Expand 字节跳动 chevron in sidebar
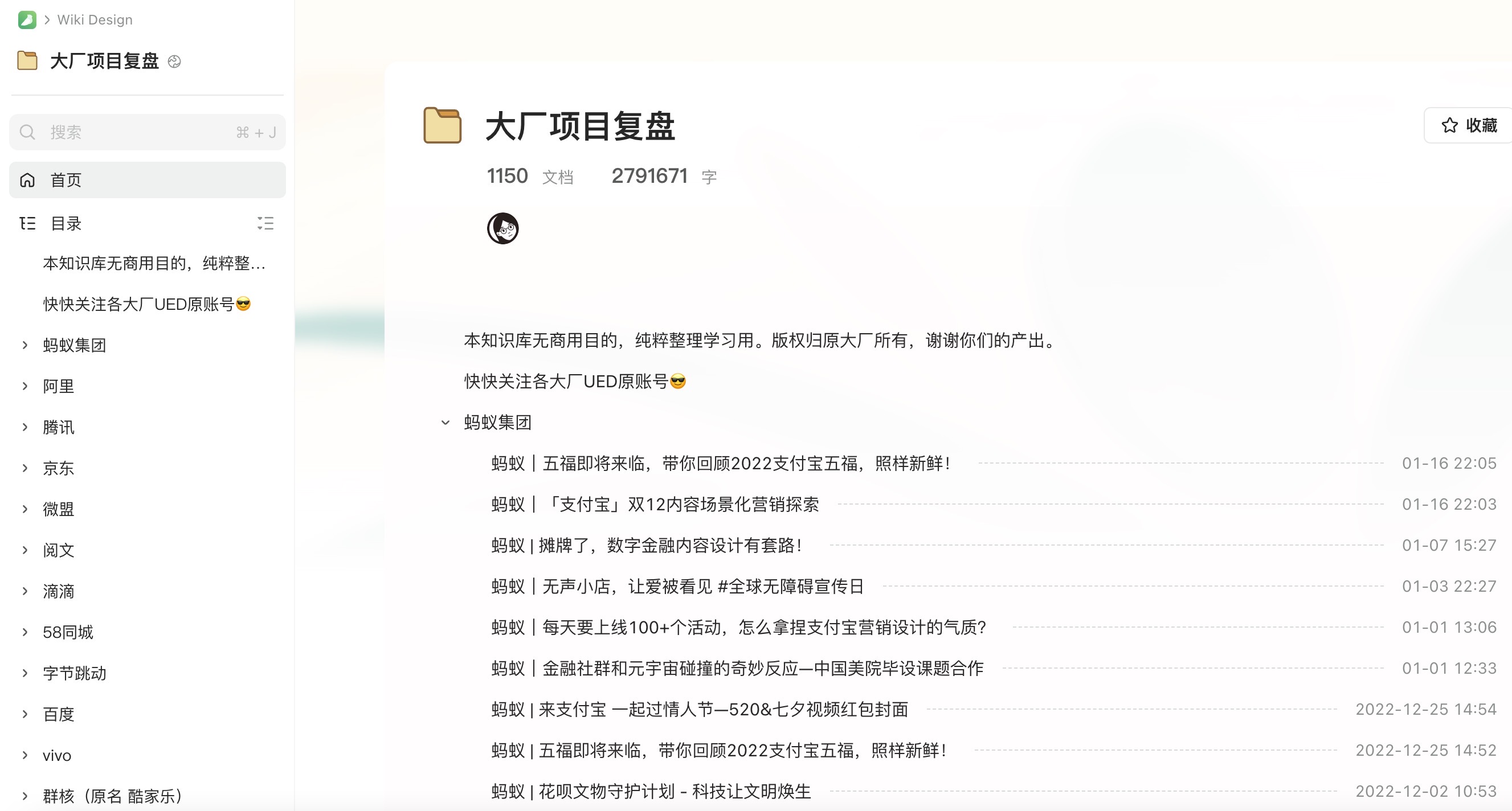The height and width of the screenshot is (811, 1512). point(24,673)
